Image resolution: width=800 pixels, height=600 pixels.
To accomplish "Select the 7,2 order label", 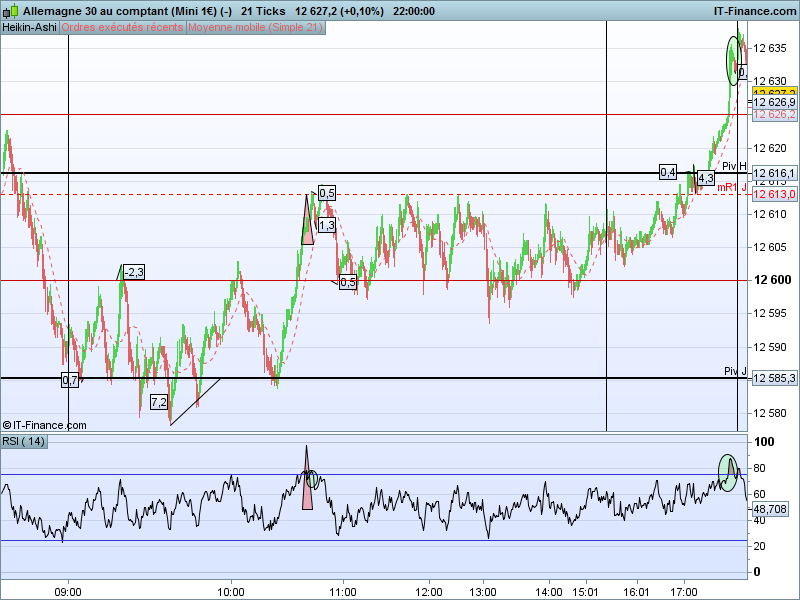I will click(159, 403).
